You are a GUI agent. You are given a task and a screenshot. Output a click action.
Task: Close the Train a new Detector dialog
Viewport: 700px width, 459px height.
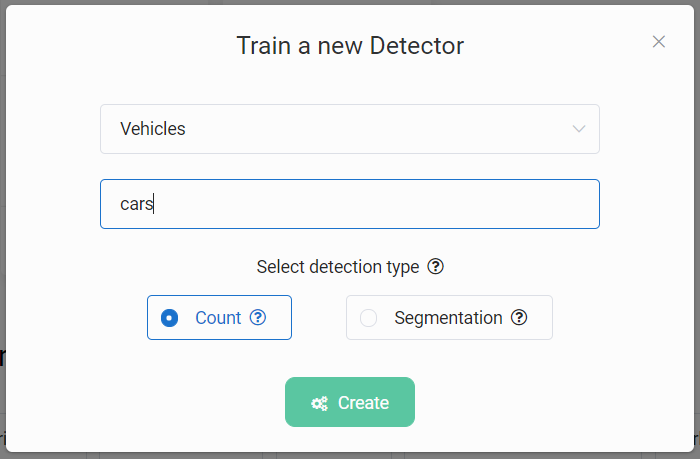point(658,42)
